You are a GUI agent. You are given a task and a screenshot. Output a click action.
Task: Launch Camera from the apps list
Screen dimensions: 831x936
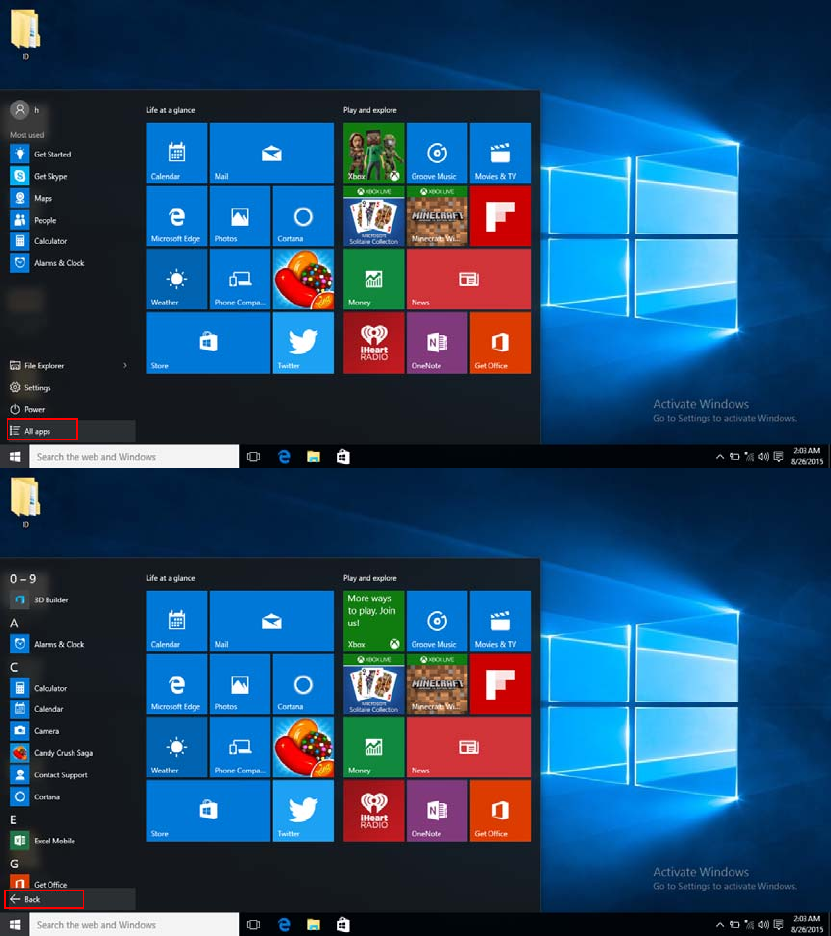(35, 731)
